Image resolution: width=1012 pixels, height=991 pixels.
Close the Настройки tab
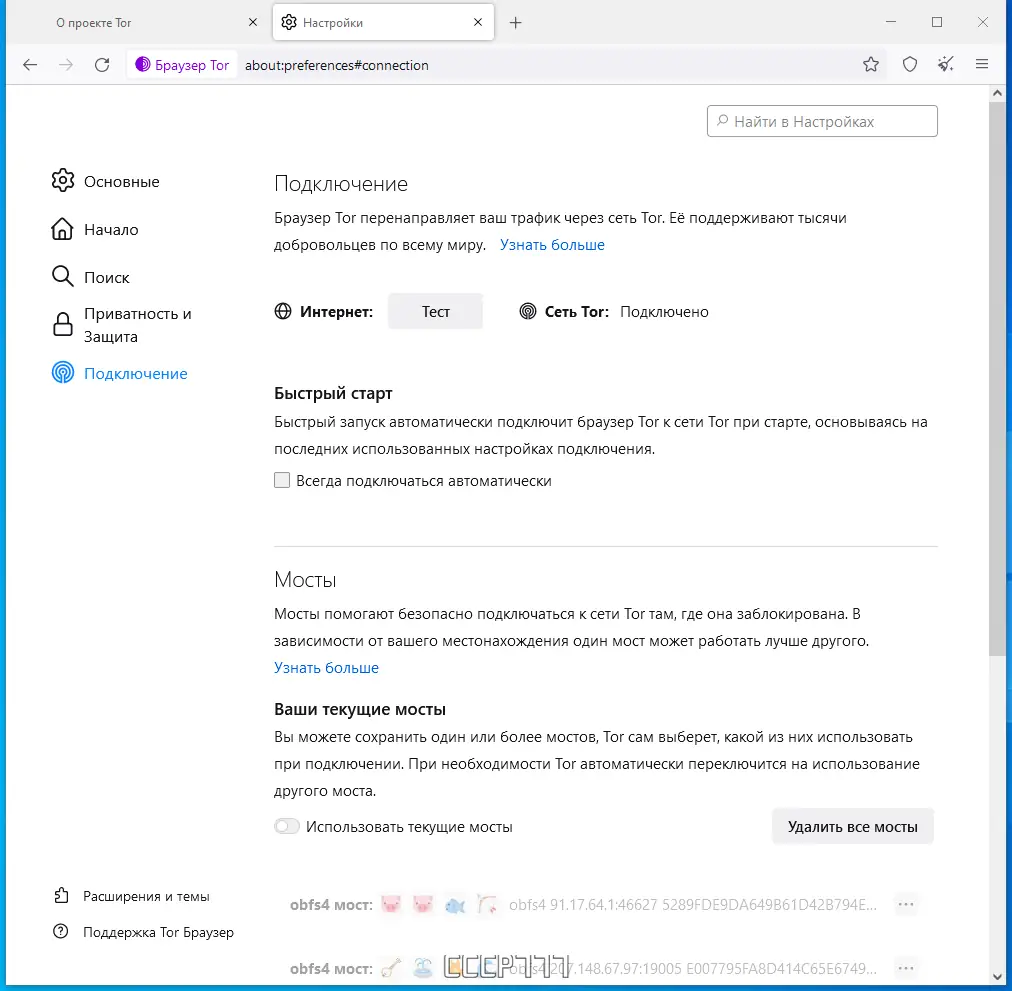478,23
